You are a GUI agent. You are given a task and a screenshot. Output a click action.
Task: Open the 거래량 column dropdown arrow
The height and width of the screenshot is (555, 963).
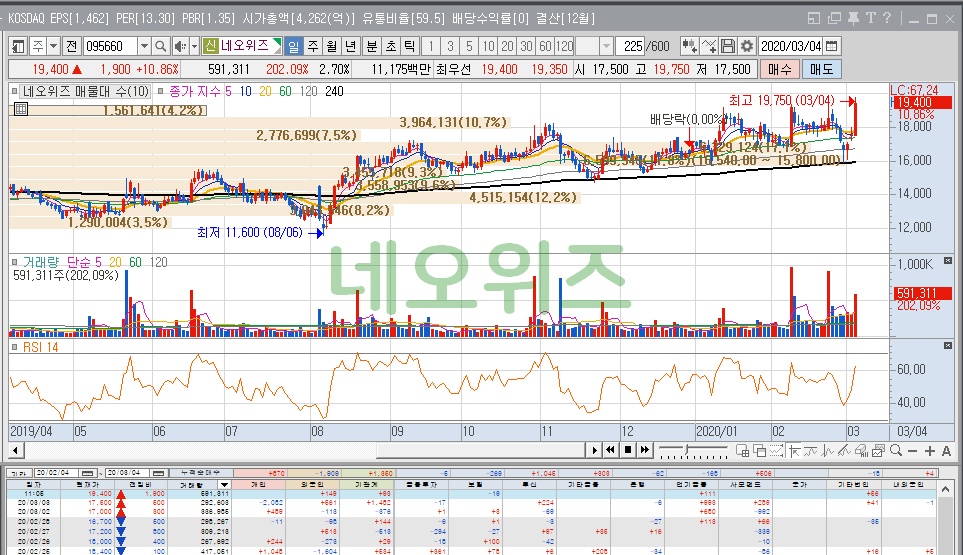225,484
